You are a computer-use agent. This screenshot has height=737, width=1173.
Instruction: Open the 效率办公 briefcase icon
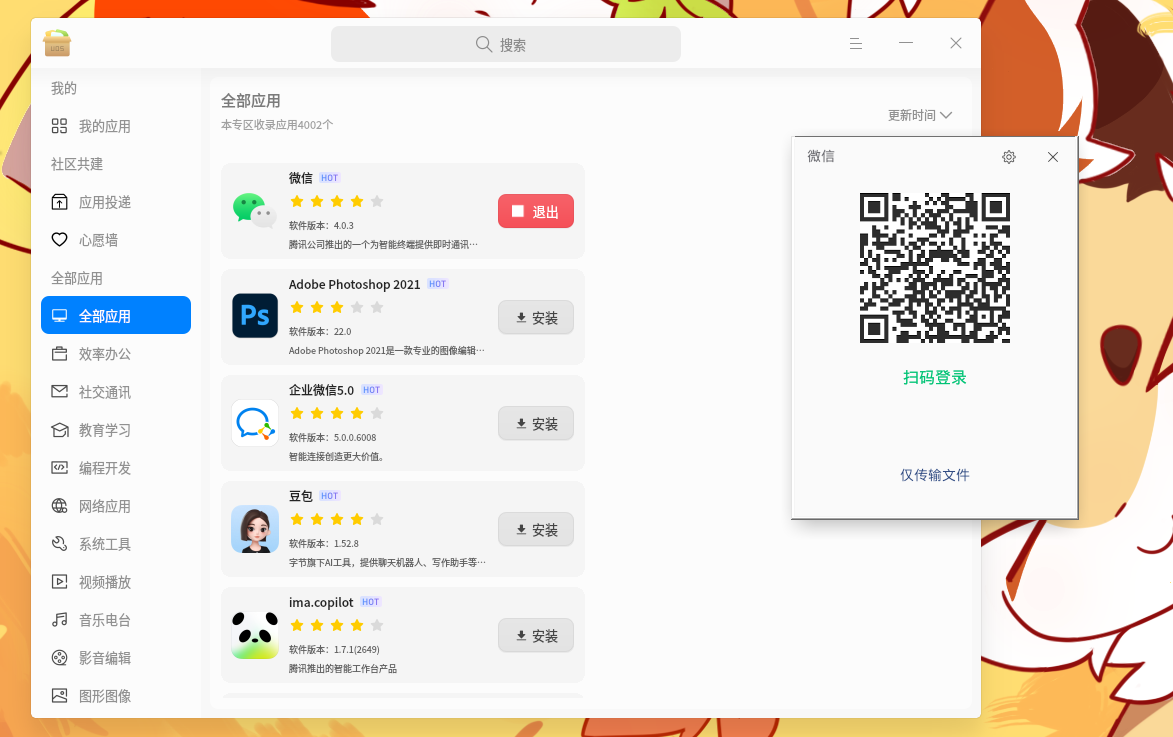[x=60, y=354]
